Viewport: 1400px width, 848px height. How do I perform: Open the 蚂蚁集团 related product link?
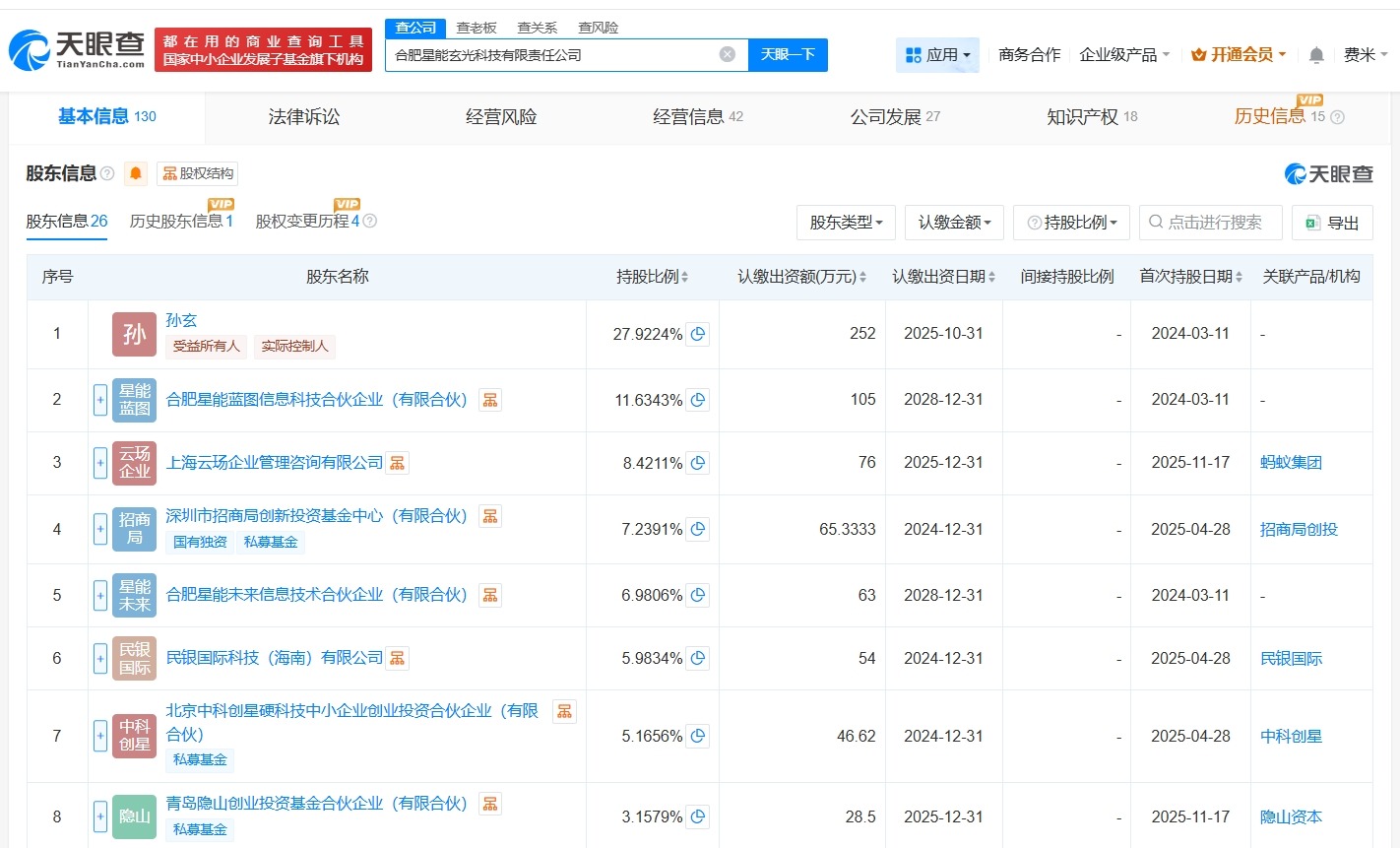pos(1291,462)
